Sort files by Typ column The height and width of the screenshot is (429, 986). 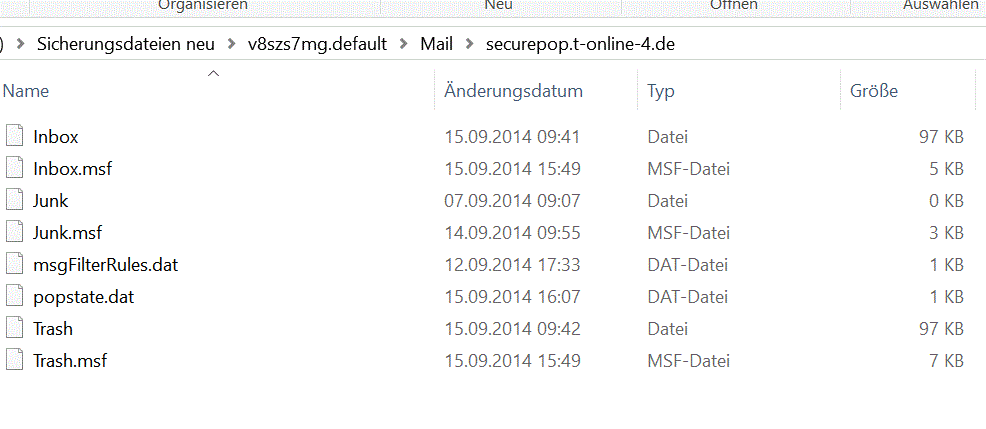(740, 91)
